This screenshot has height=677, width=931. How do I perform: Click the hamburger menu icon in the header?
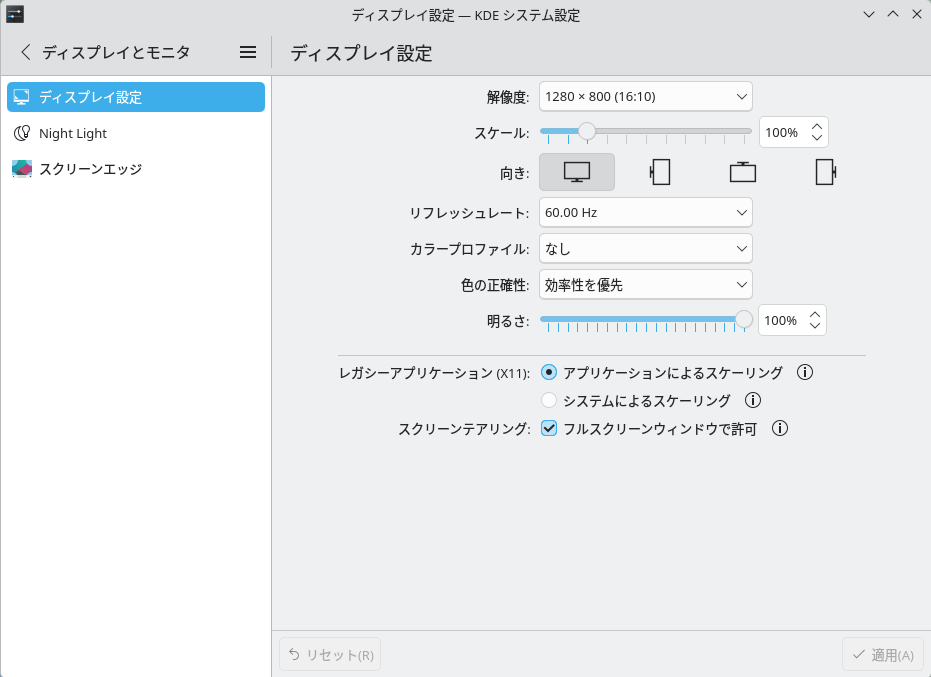(248, 52)
